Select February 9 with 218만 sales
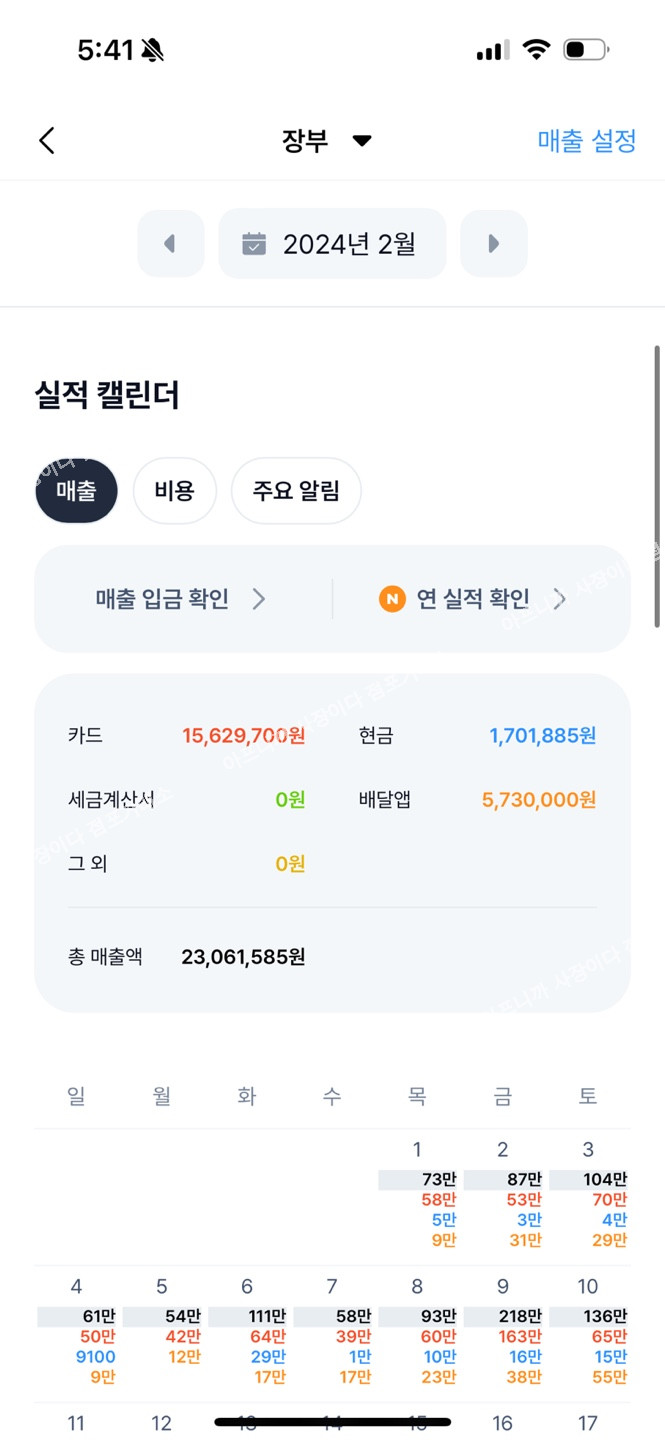This screenshot has height=1440, width=665. tap(503, 1332)
